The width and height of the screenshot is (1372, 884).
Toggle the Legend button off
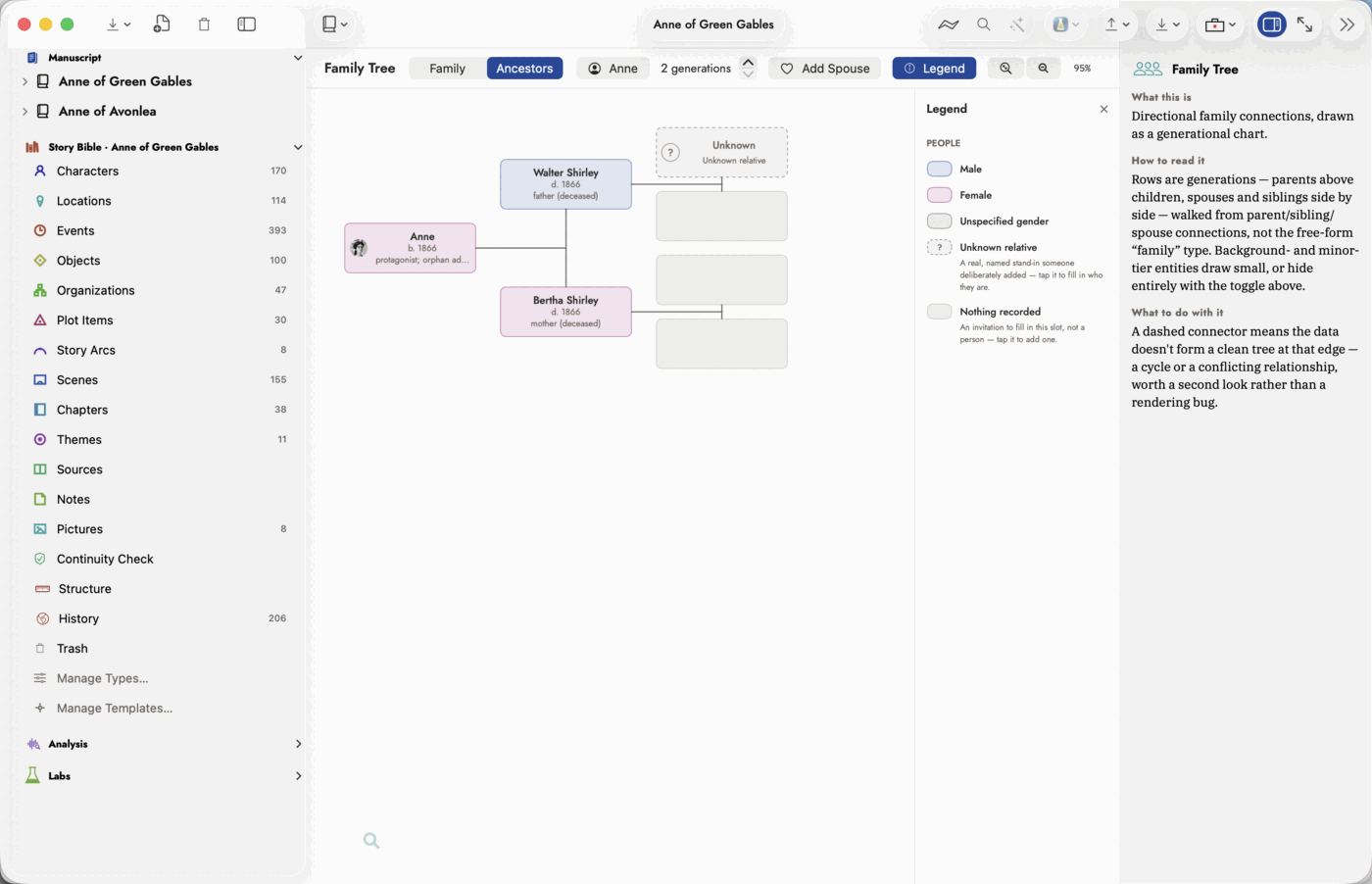[934, 68]
